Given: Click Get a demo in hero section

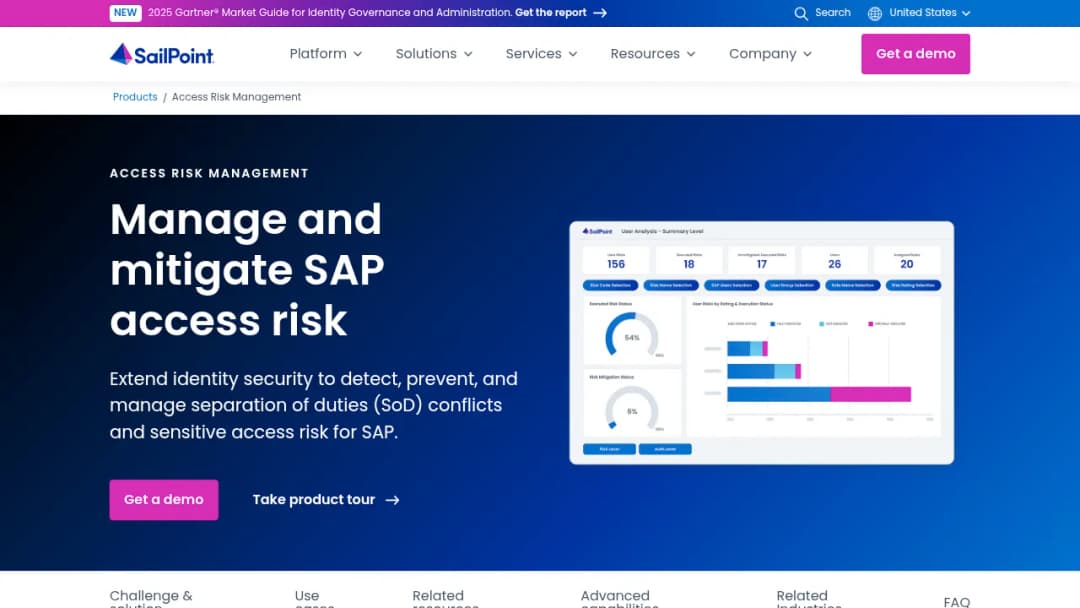Looking at the screenshot, I should 164,500.
